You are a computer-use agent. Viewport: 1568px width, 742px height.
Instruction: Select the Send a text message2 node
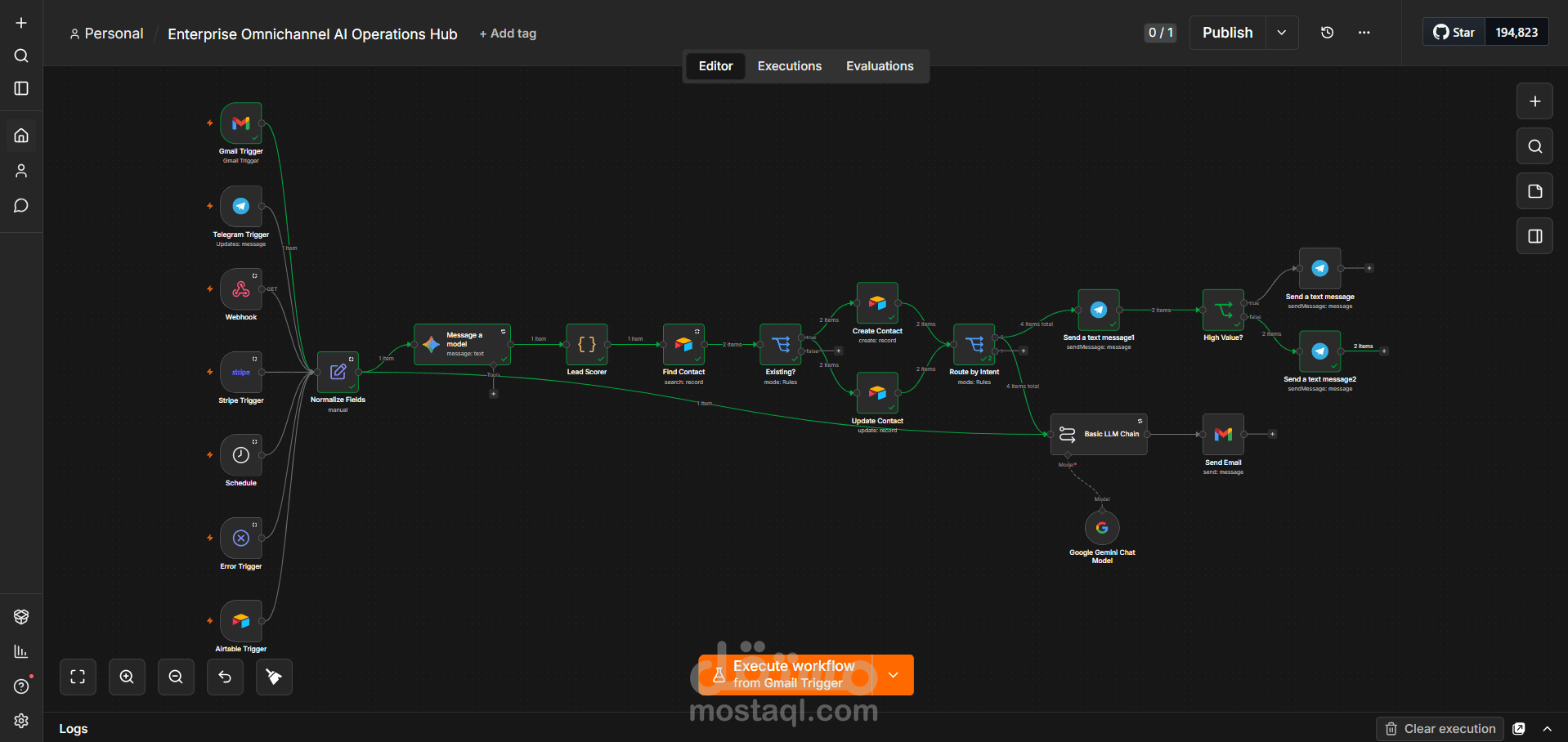coord(1319,351)
